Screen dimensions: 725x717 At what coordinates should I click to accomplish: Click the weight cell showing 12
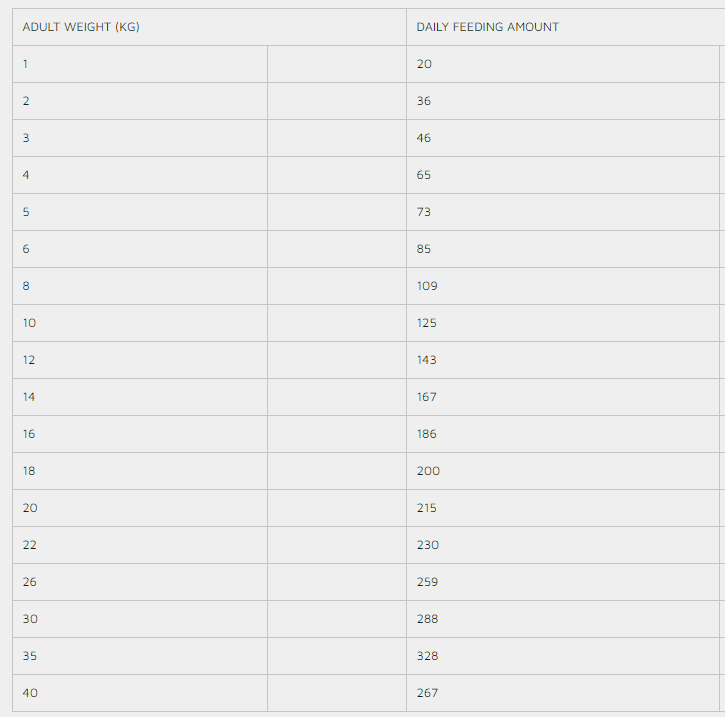pyautogui.click(x=29, y=360)
